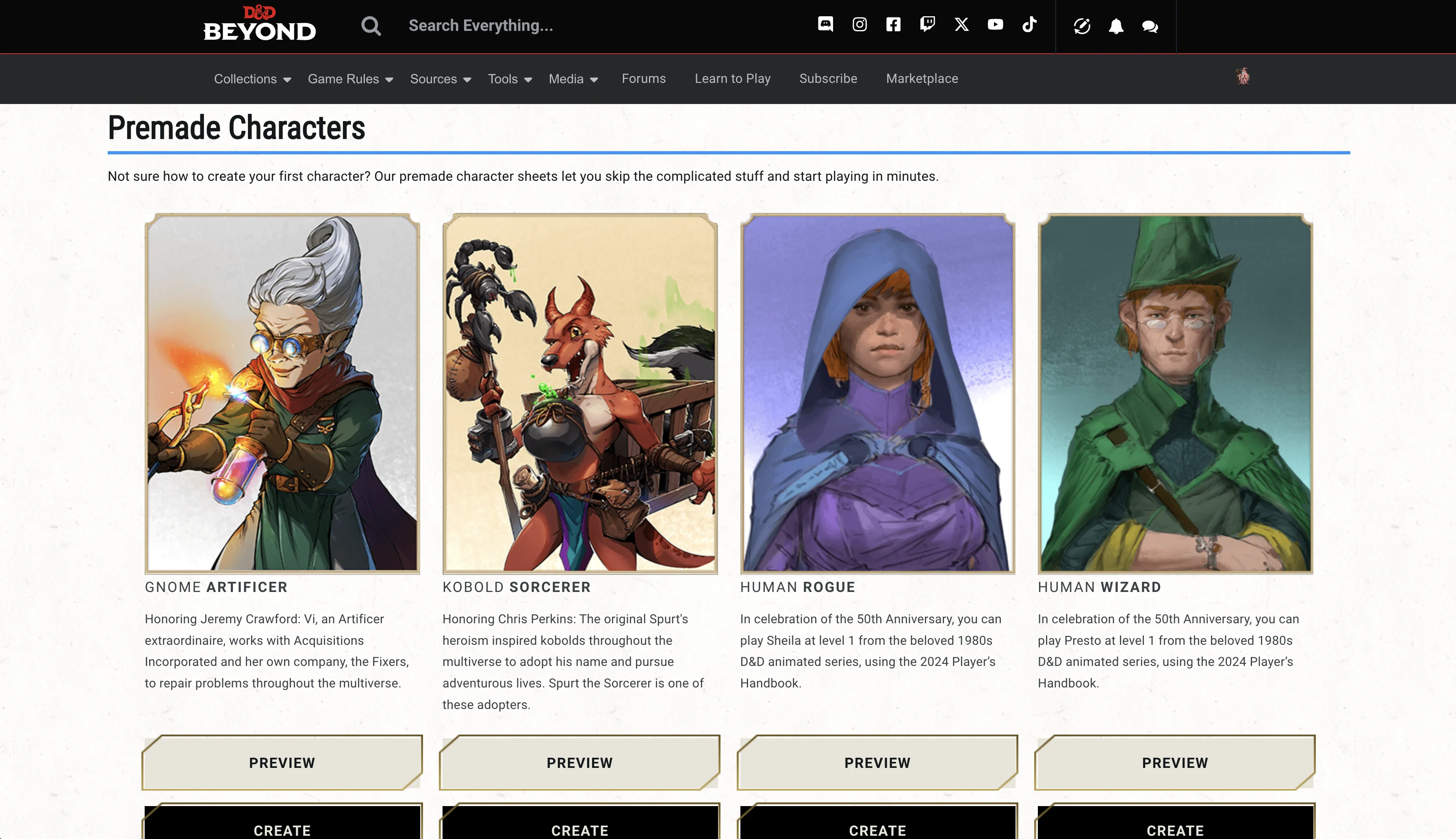
Task: Open the Instagram icon link
Action: click(859, 24)
